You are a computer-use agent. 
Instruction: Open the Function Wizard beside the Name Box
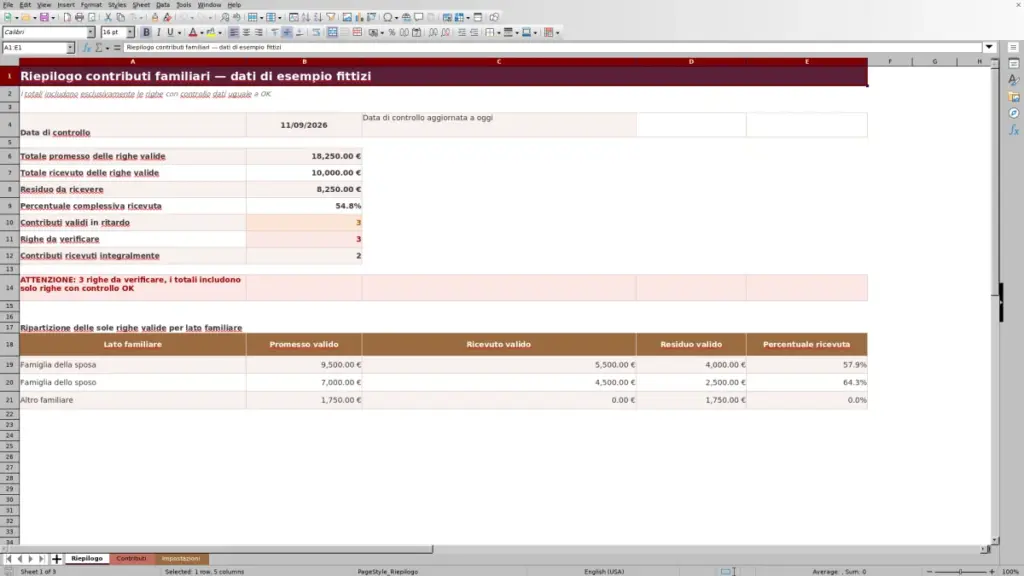[87, 48]
